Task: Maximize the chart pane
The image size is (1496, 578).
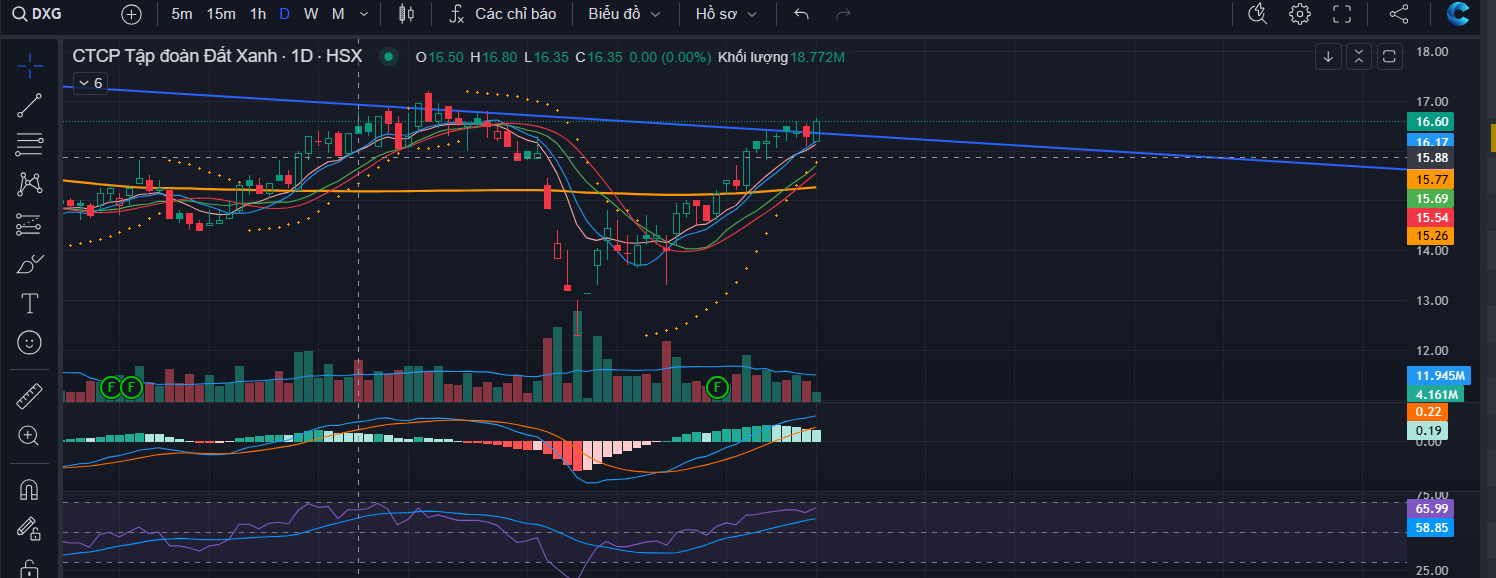Action: coord(1389,57)
